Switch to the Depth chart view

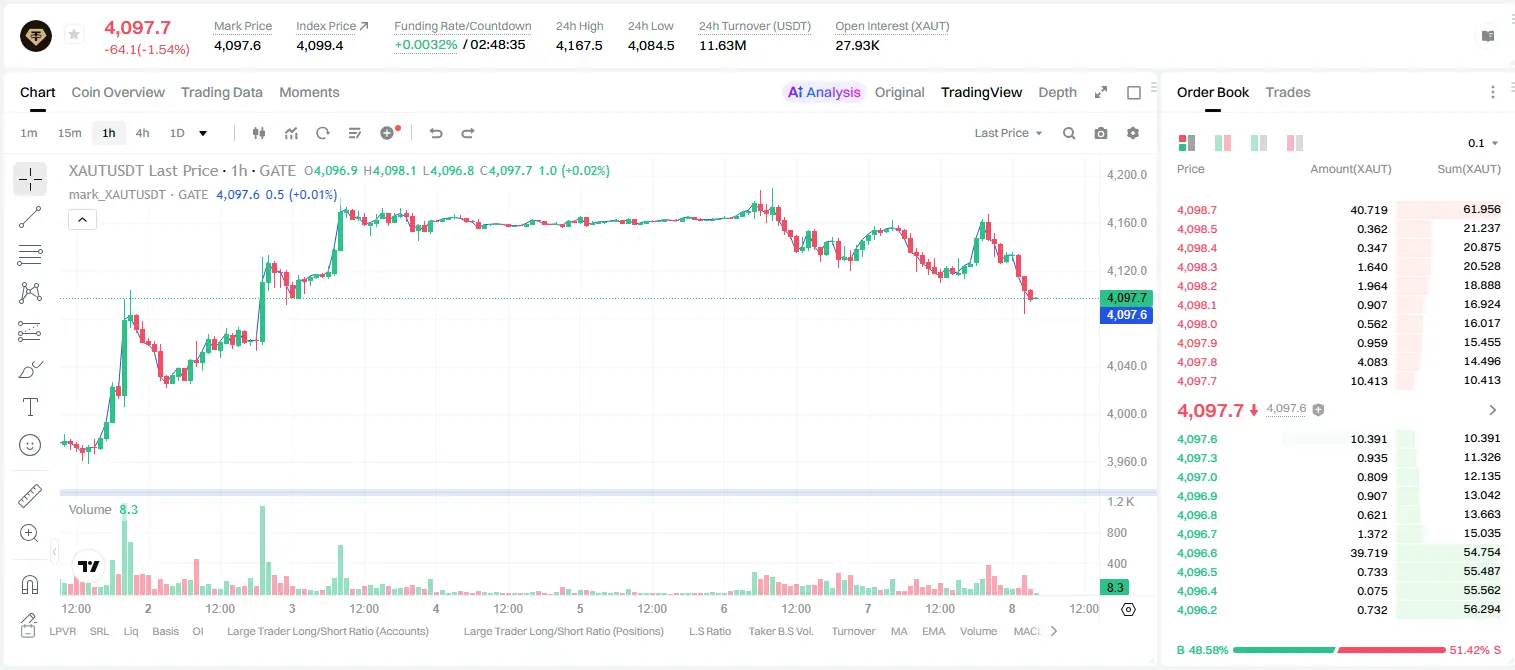click(x=1057, y=92)
